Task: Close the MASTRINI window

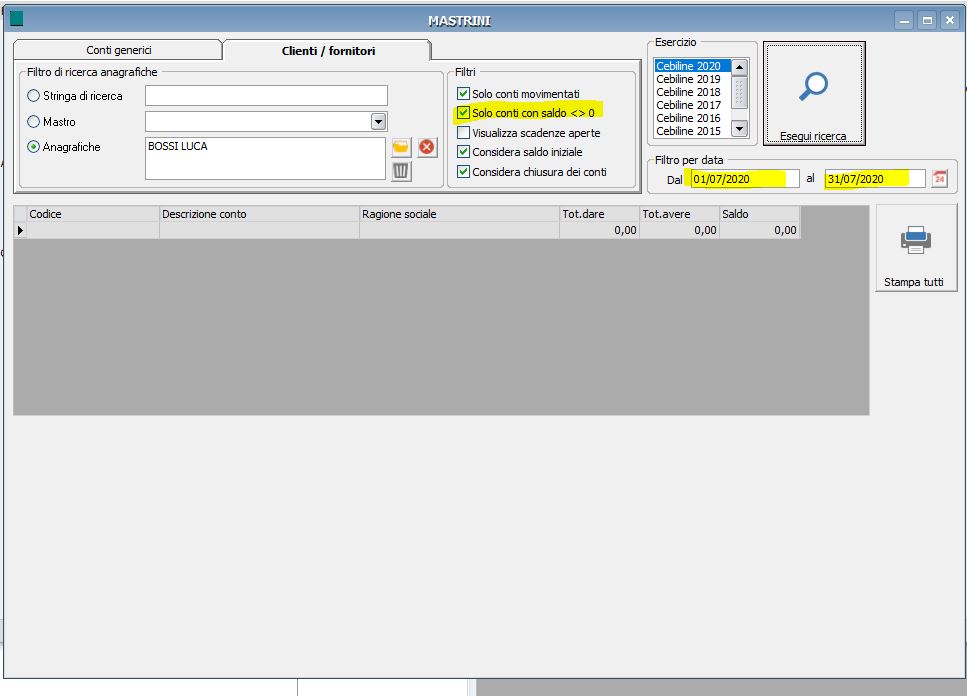Action: [x=950, y=20]
